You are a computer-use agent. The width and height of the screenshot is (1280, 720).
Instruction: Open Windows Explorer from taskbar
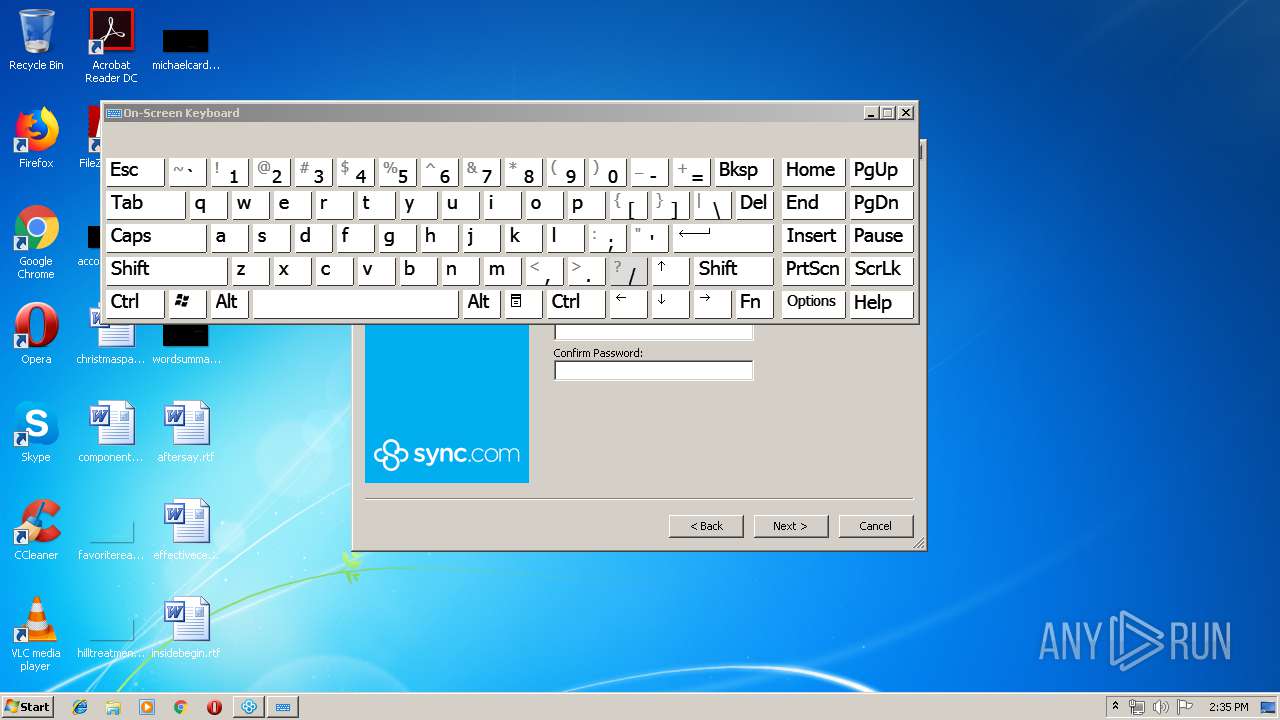[x=113, y=707]
